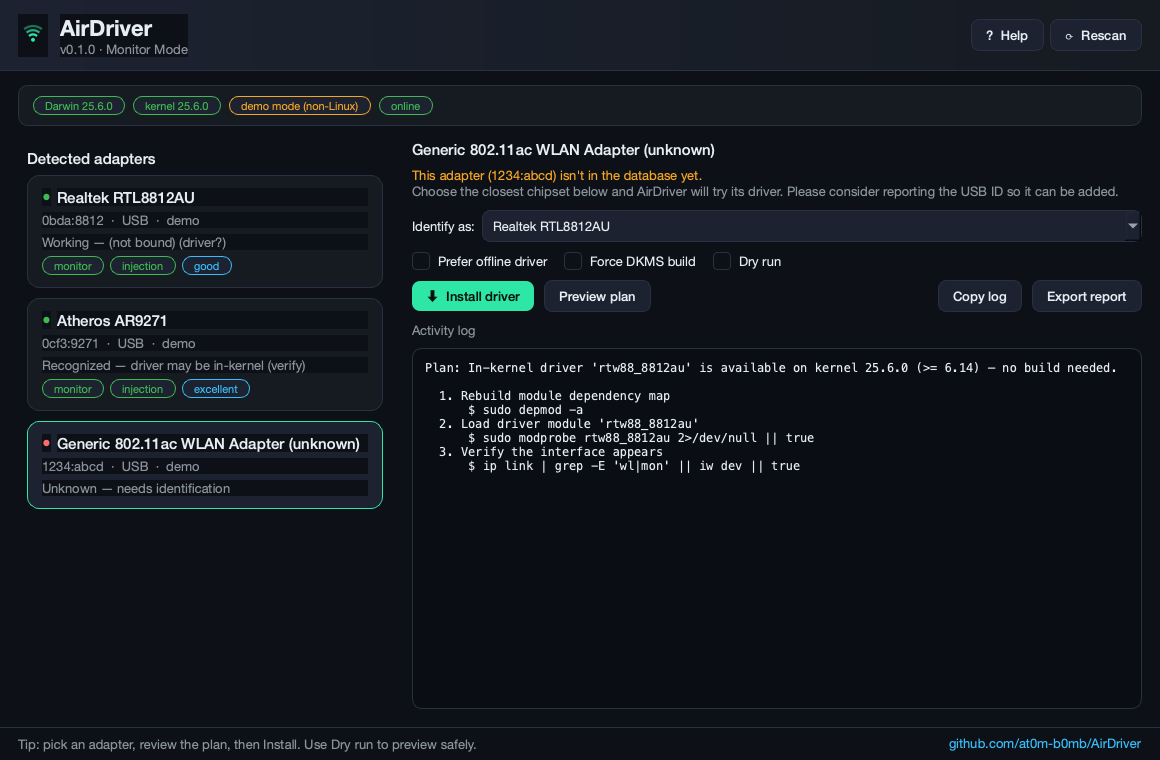Click 'Rebuild module dependency map' step line
Screen dimensions: 1160x760
click(554, 395)
